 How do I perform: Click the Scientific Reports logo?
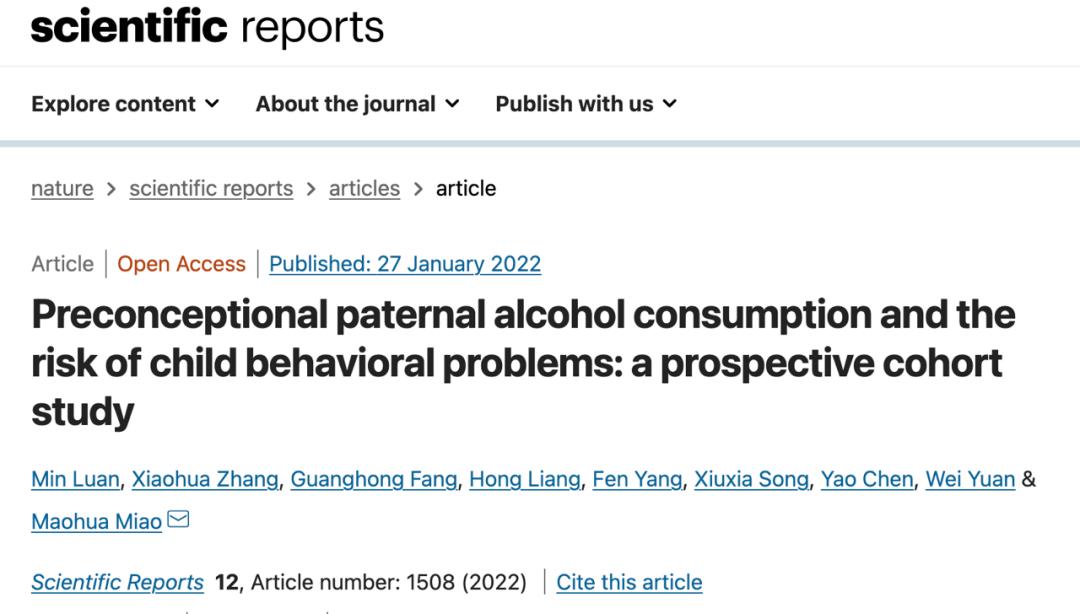tap(207, 27)
